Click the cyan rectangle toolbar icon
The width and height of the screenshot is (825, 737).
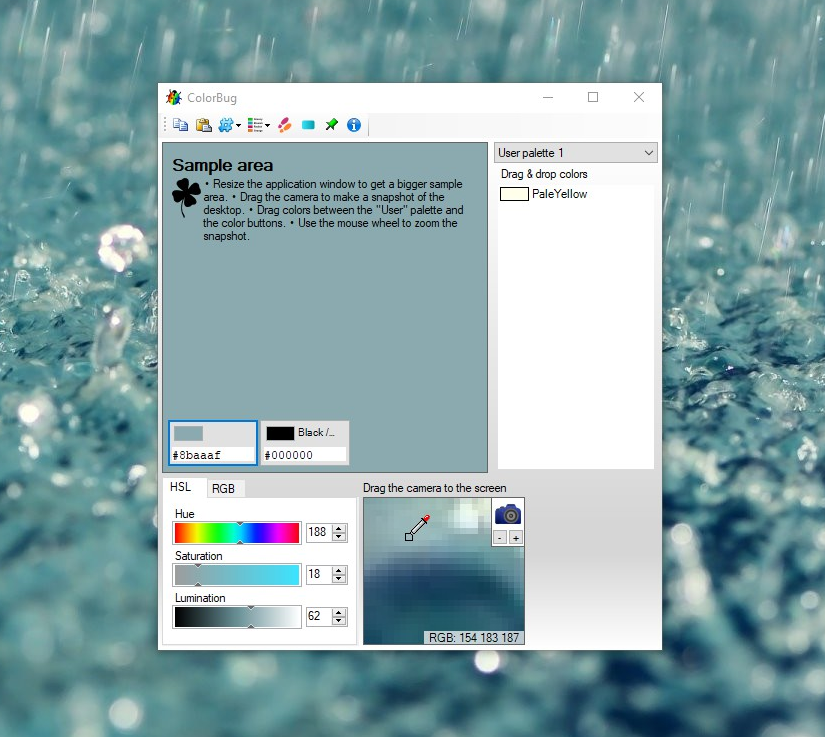[x=308, y=125]
